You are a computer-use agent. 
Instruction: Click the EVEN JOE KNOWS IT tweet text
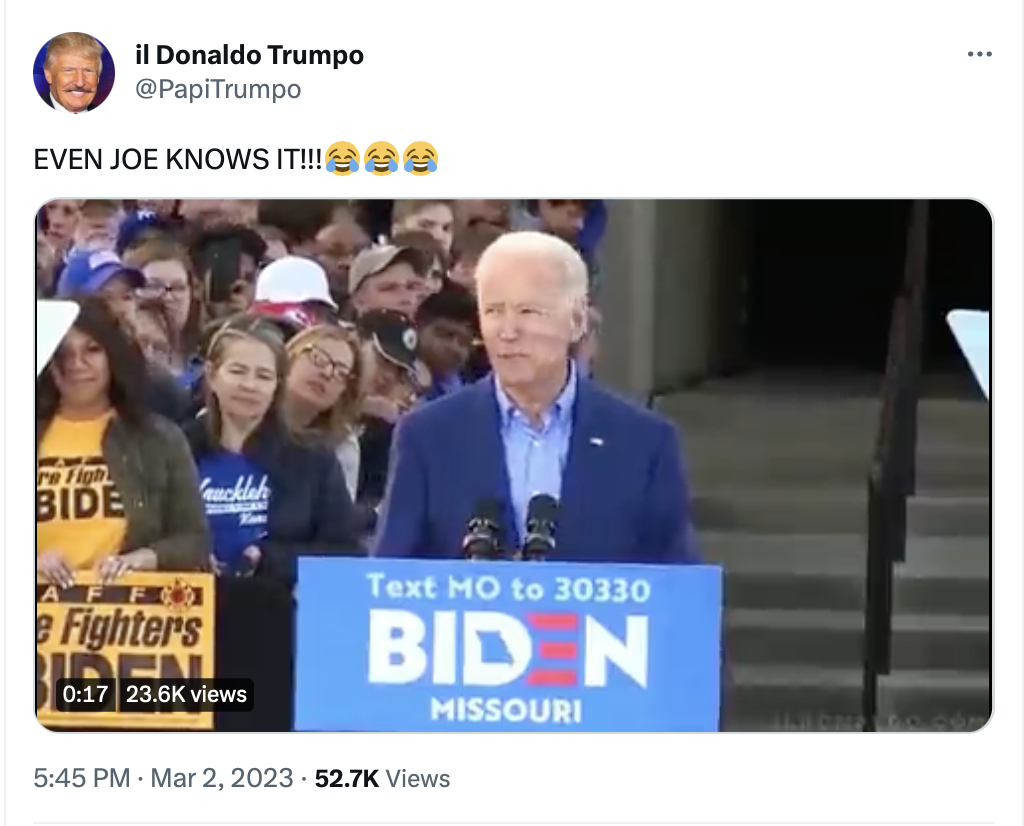(x=178, y=159)
